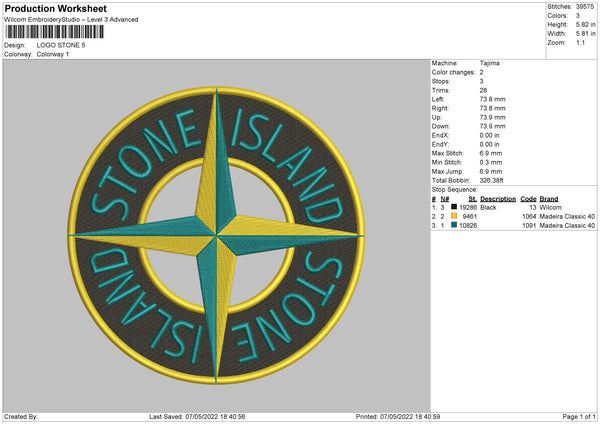
Task: Click the Trims value 28
Action: point(483,90)
